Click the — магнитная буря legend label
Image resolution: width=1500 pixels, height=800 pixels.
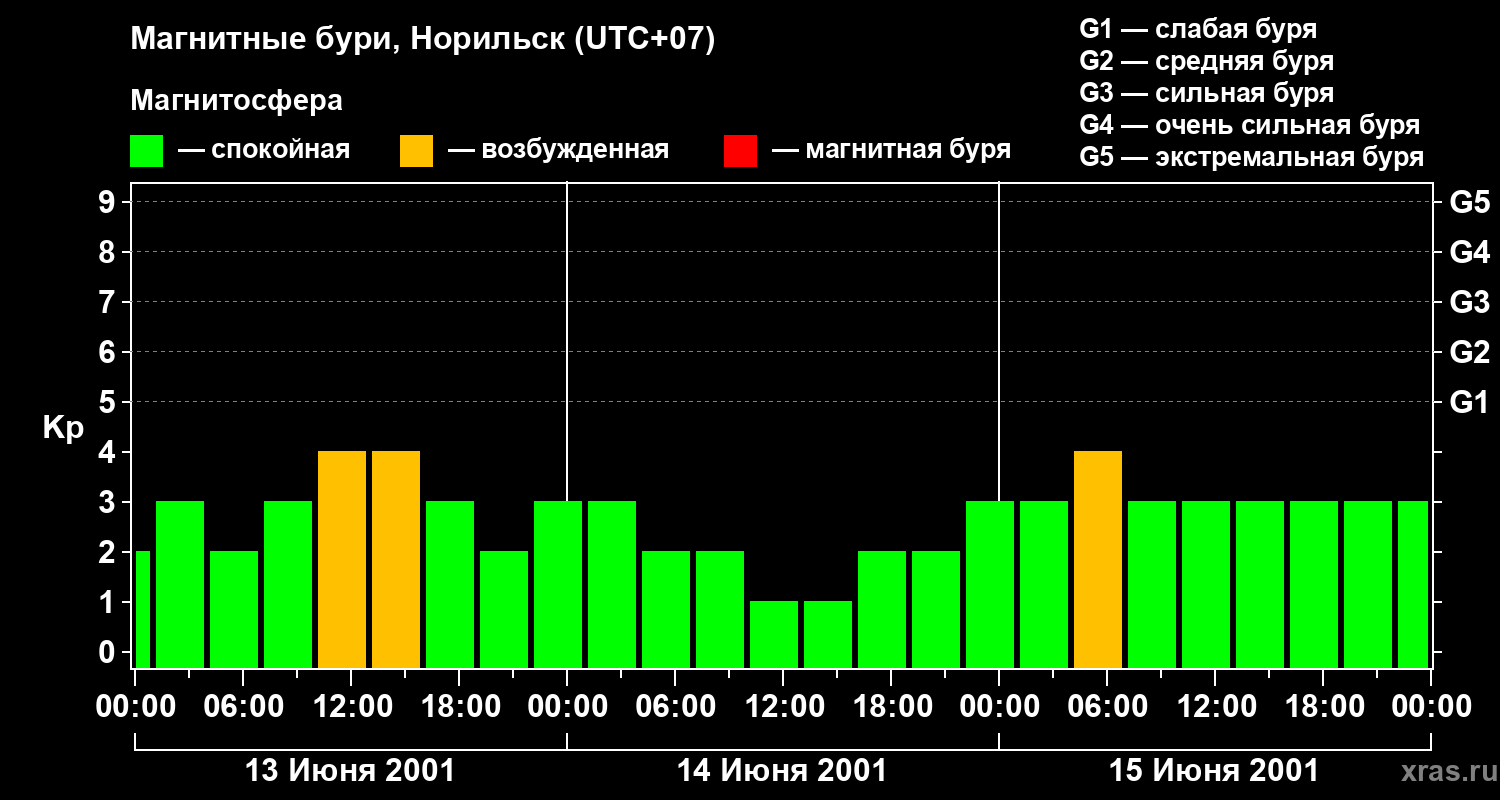(891, 150)
